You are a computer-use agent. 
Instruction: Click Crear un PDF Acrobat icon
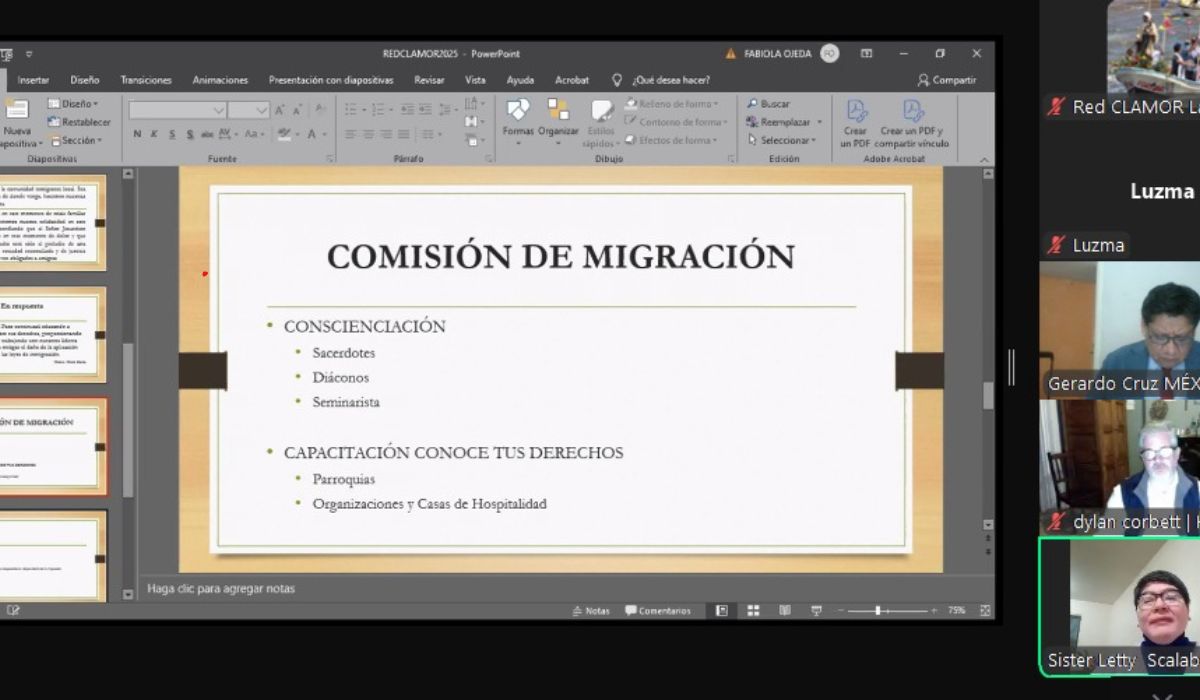[855, 123]
